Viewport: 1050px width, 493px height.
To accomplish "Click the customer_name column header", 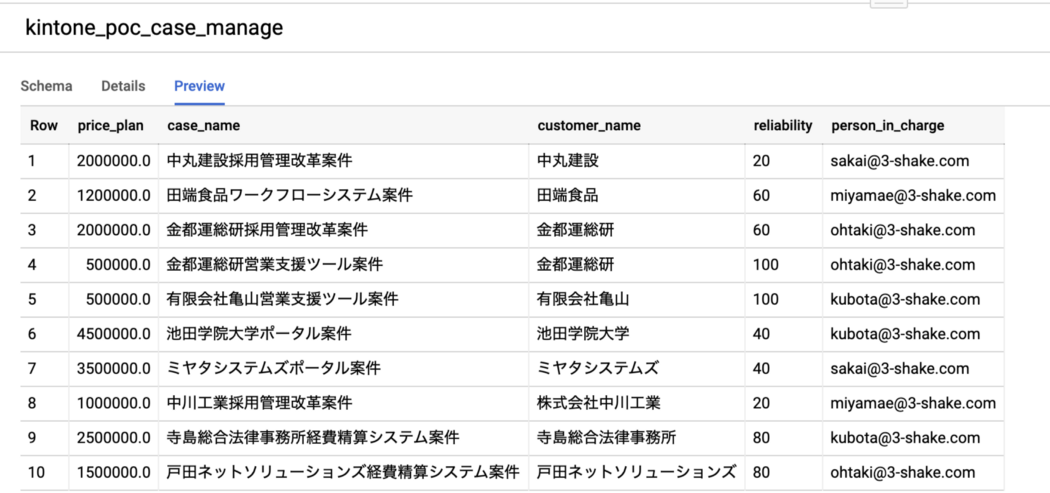I will pos(589,126).
